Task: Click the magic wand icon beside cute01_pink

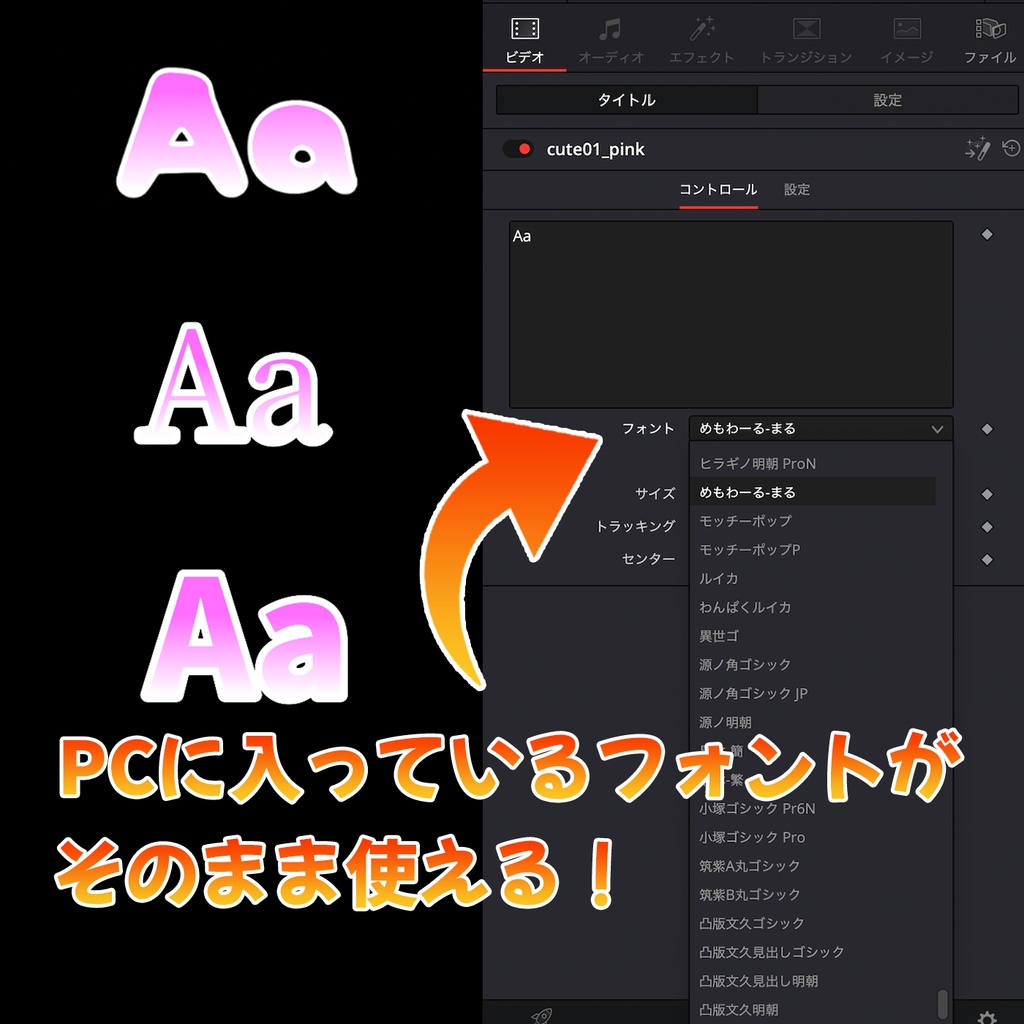Action: tap(978, 148)
